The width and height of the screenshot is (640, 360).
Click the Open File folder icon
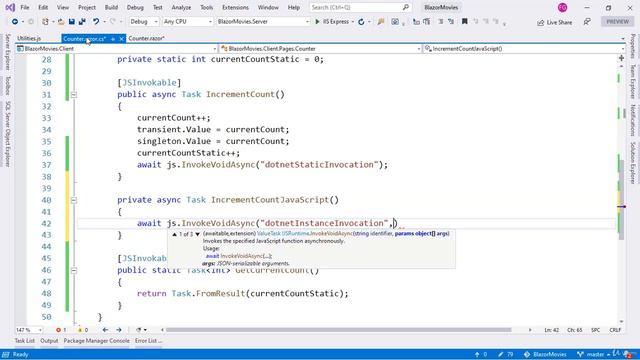coord(61,22)
